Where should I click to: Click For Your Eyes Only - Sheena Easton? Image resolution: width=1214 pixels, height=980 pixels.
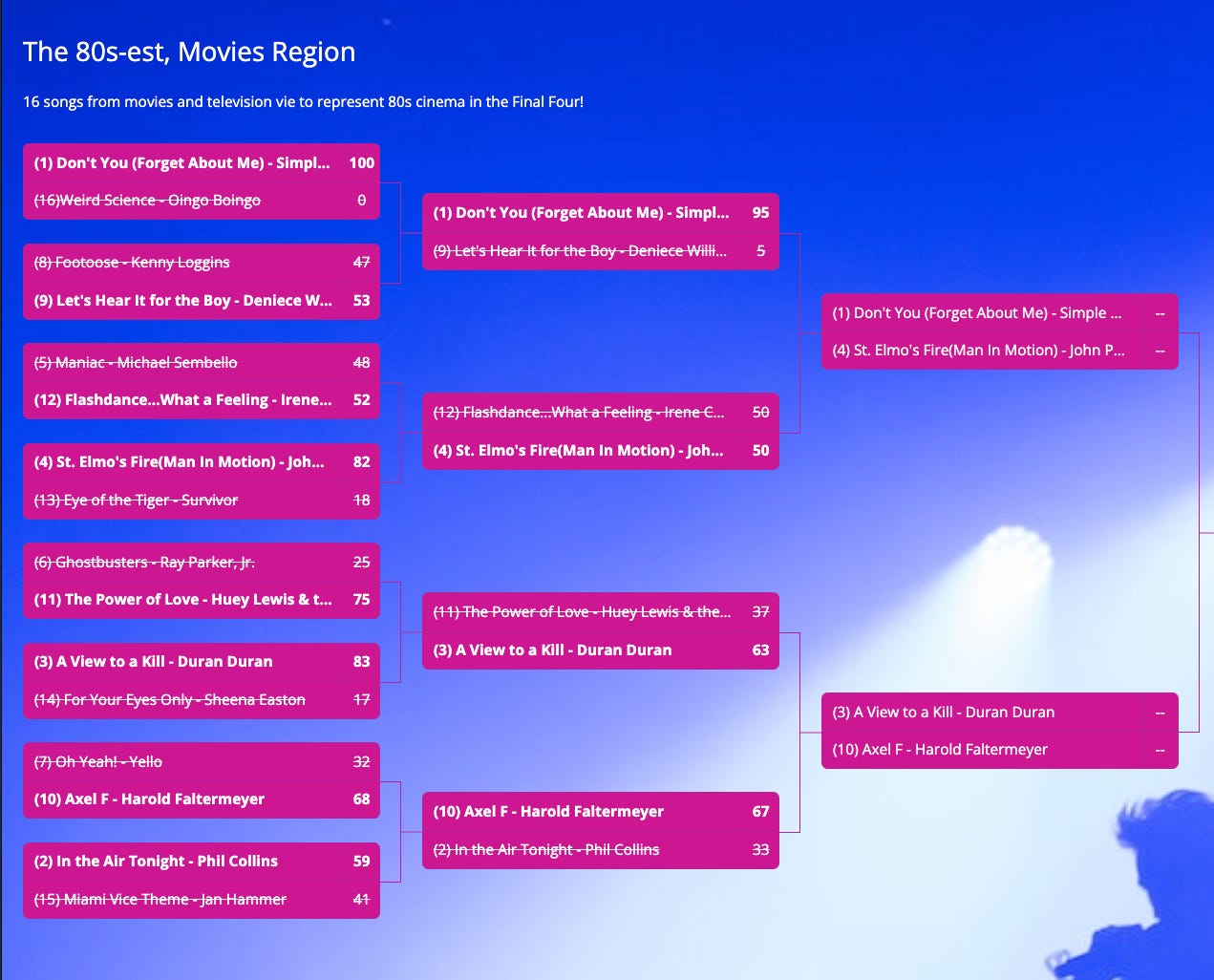click(202, 699)
